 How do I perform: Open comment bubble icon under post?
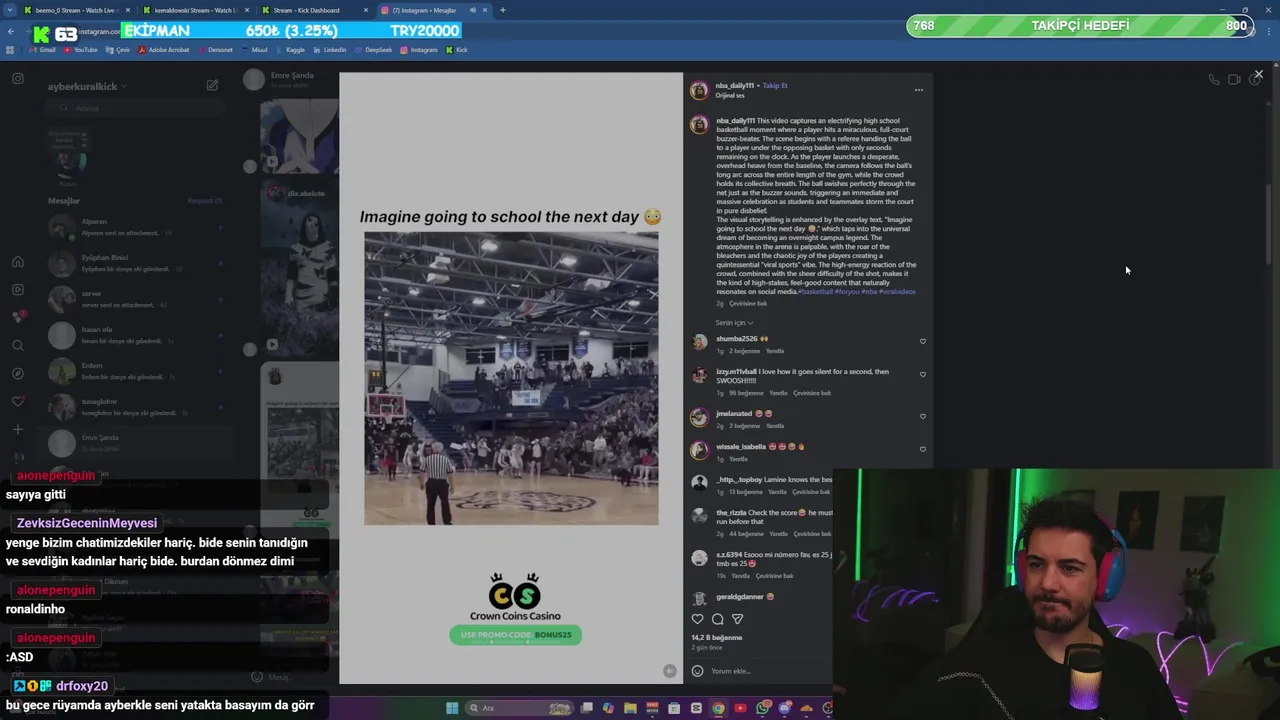pos(718,619)
